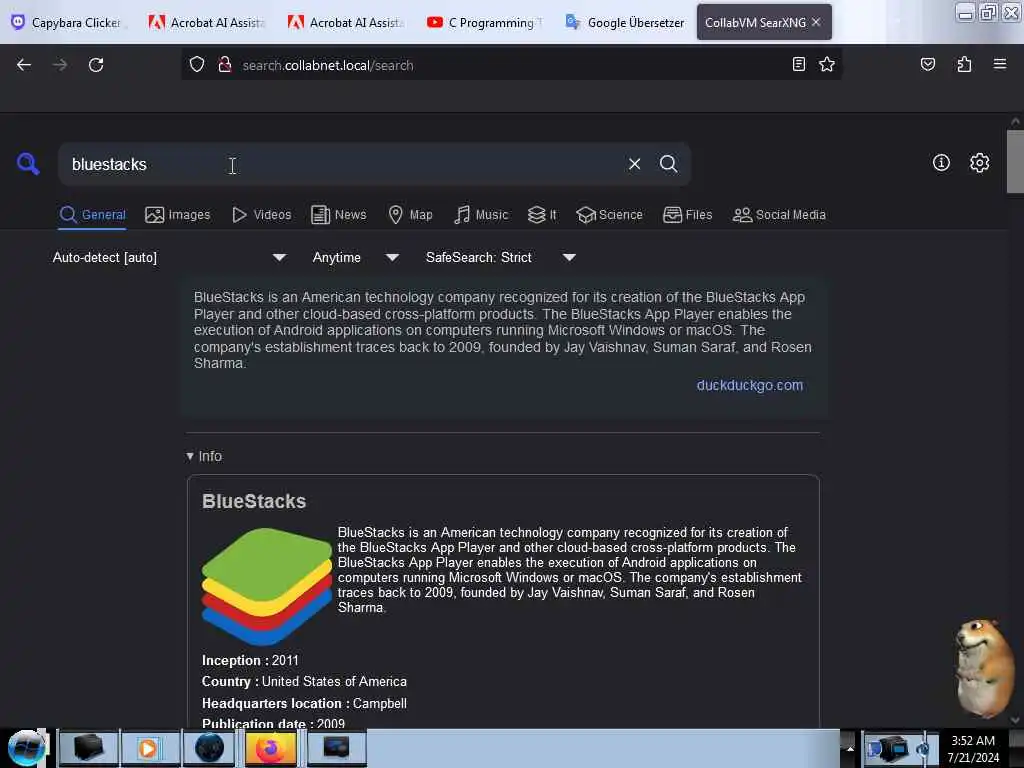The image size is (1024, 768).
Task: Switch to the Images category
Action: pyautogui.click(x=178, y=215)
